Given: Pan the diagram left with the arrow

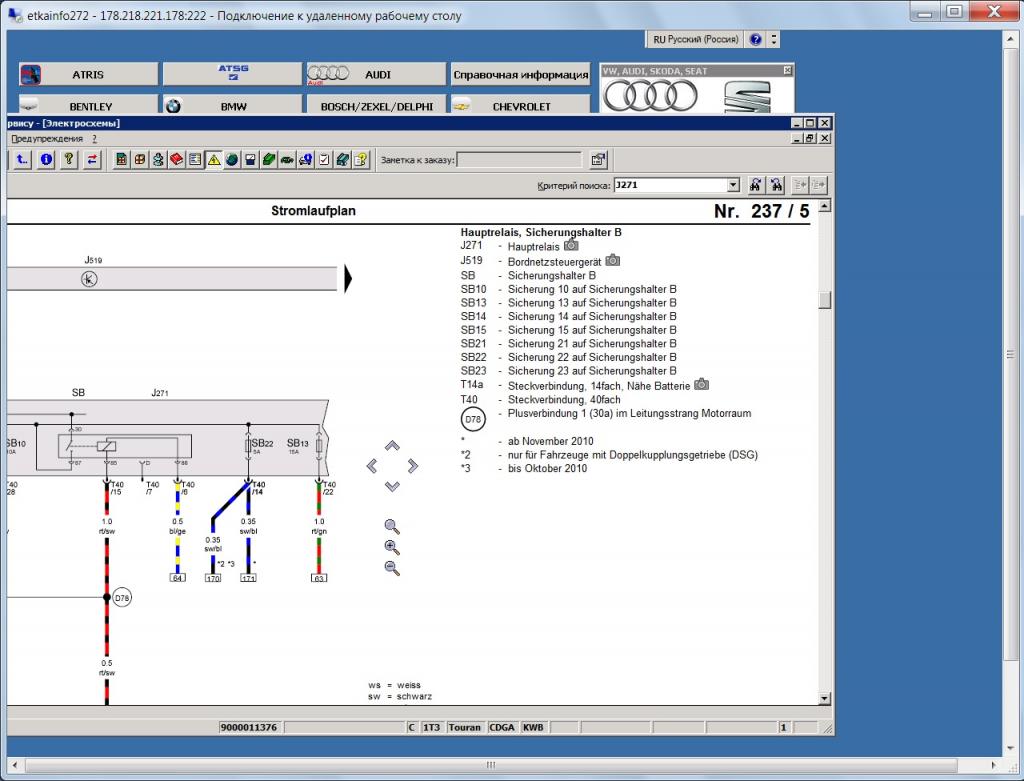Looking at the screenshot, I should [372, 466].
